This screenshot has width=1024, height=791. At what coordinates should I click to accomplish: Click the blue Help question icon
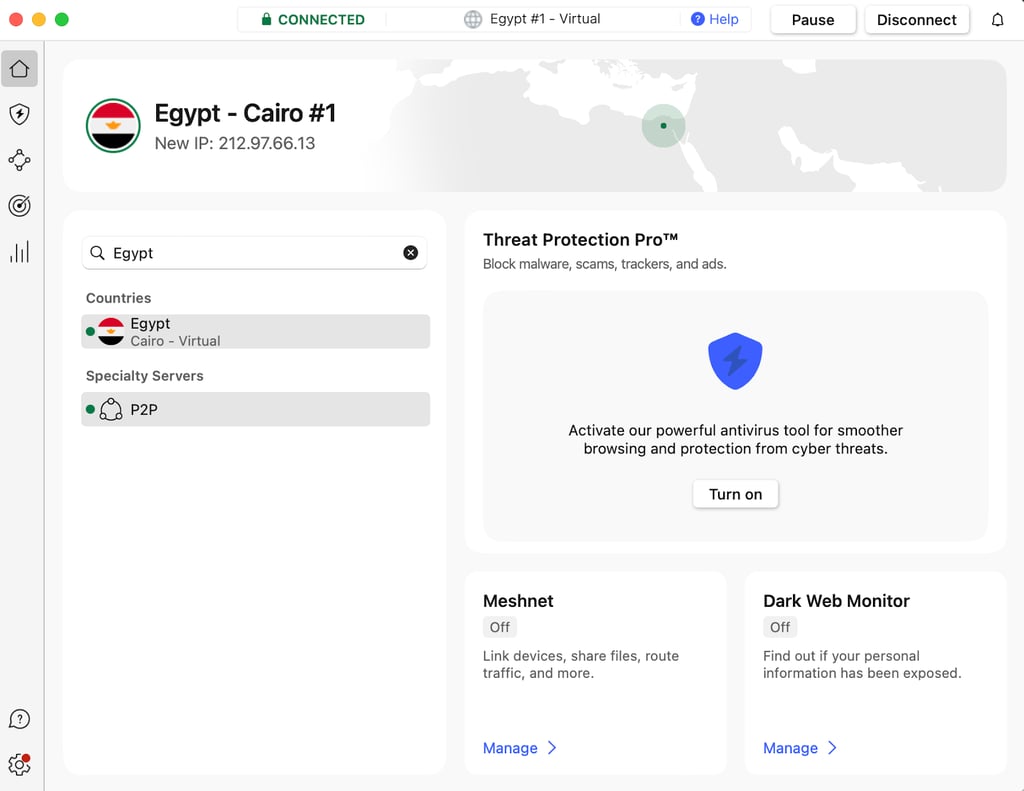pos(697,19)
